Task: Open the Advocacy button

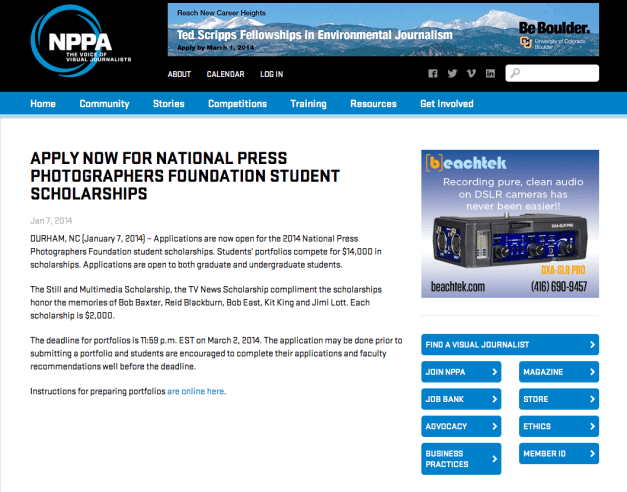Action: [461, 426]
